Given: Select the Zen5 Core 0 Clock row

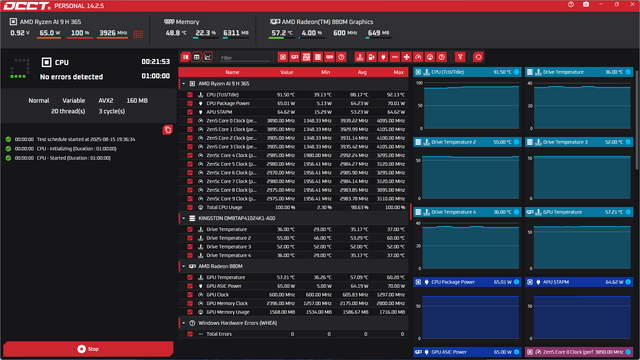Looking at the screenshot, I should (x=293, y=121).
